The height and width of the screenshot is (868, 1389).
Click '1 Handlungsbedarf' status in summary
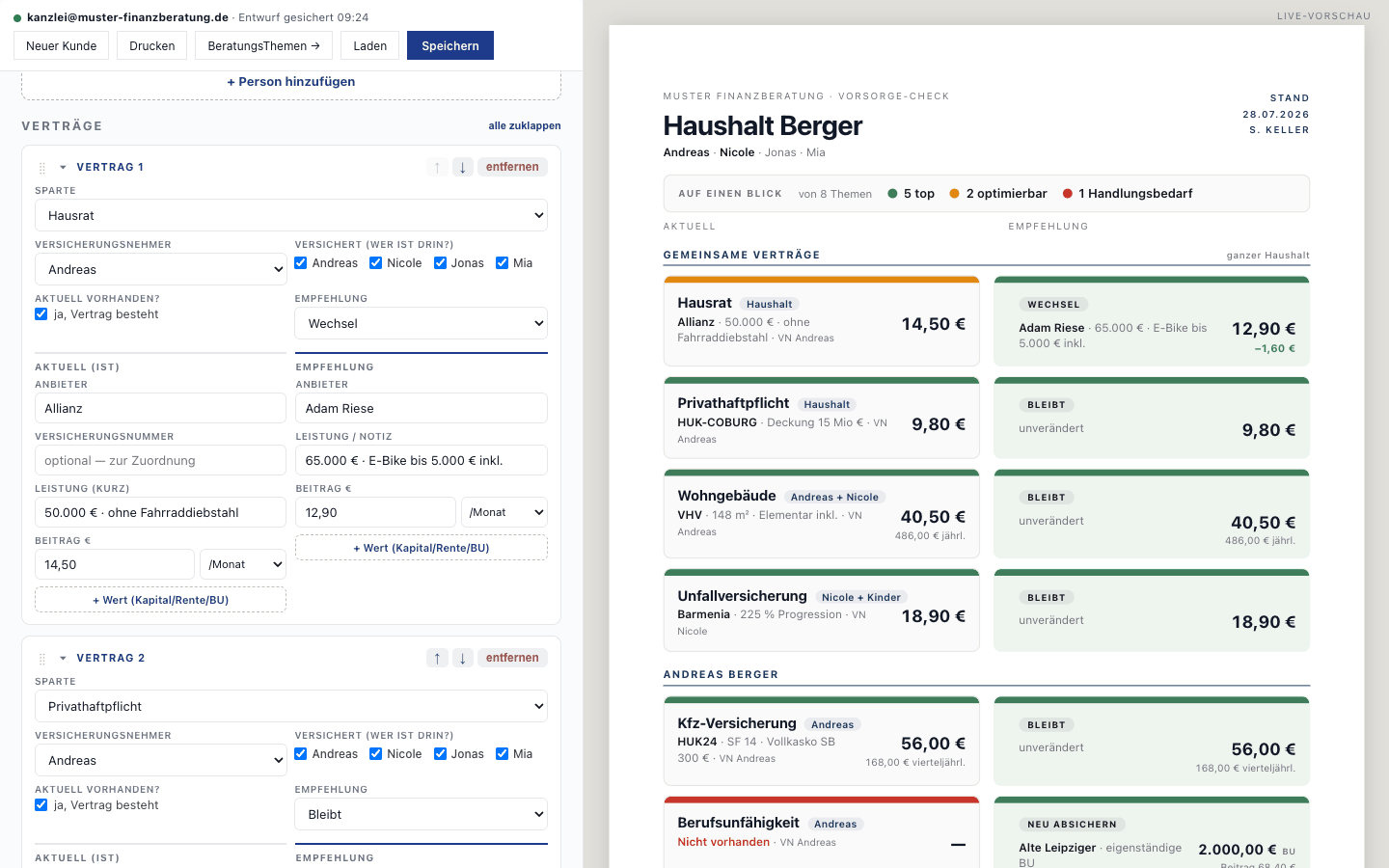pyautogui.click(x=1128, y=194)
